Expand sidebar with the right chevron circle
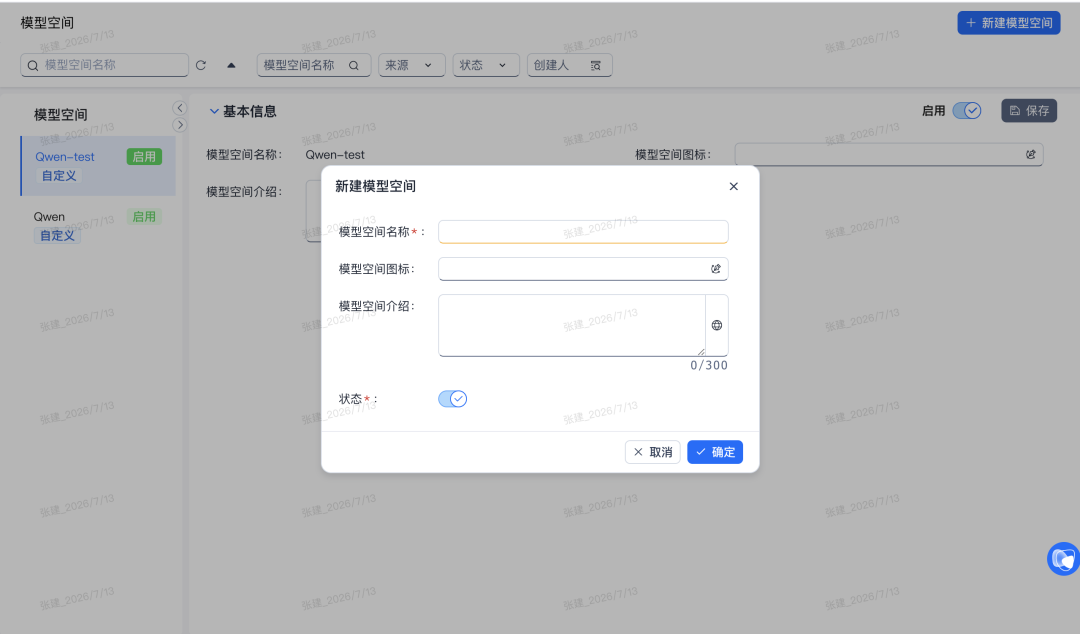Screen dimensions: 1080x634 180,125
